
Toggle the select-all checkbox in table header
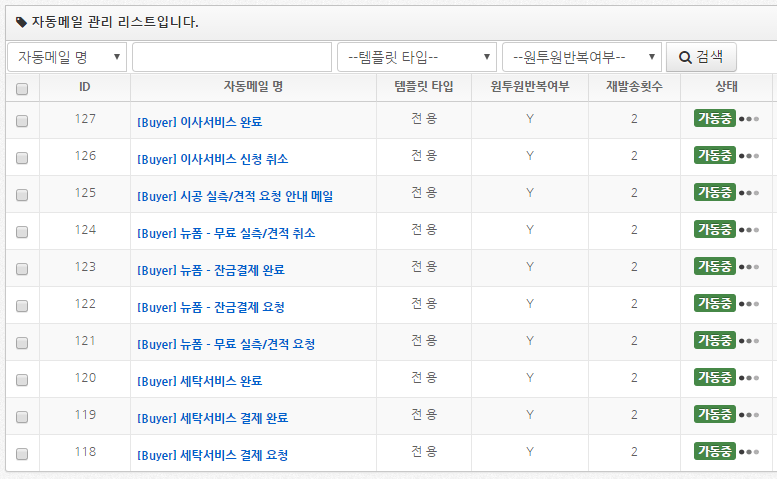pyautogui.click(x=22, y=88)
